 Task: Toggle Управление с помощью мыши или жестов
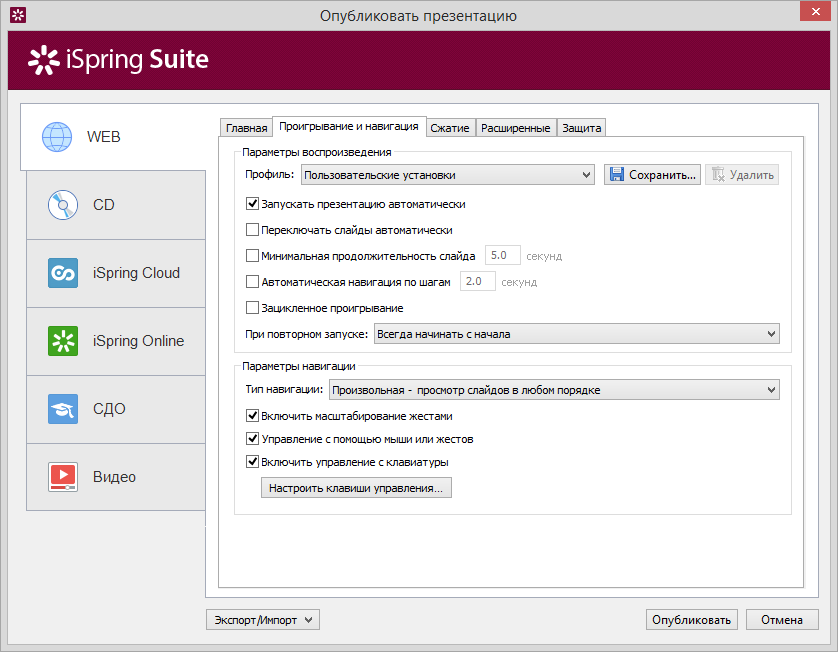[x=252, y=439]
